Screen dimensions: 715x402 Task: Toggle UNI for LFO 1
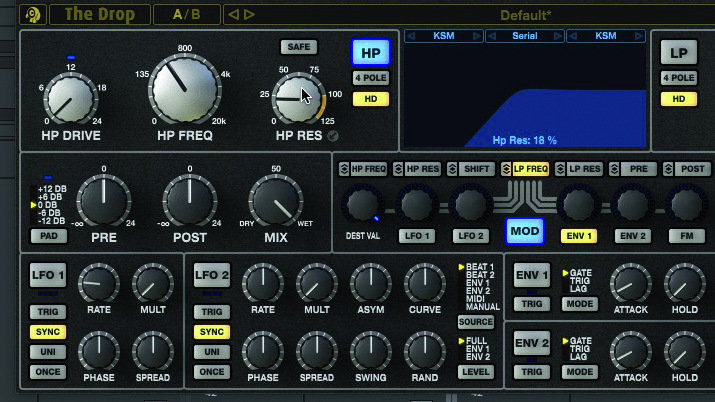tap(48, 352)
